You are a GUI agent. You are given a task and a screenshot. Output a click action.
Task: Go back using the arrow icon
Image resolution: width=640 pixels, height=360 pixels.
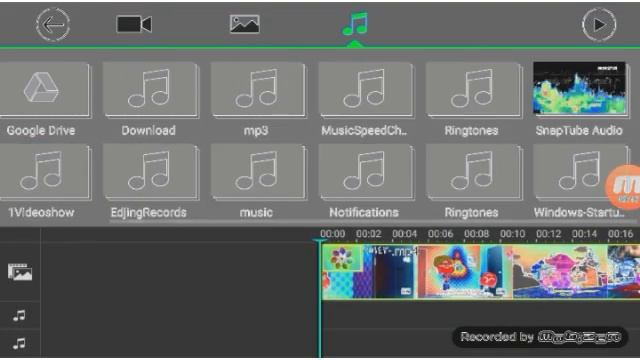click(x=53, y=24)
